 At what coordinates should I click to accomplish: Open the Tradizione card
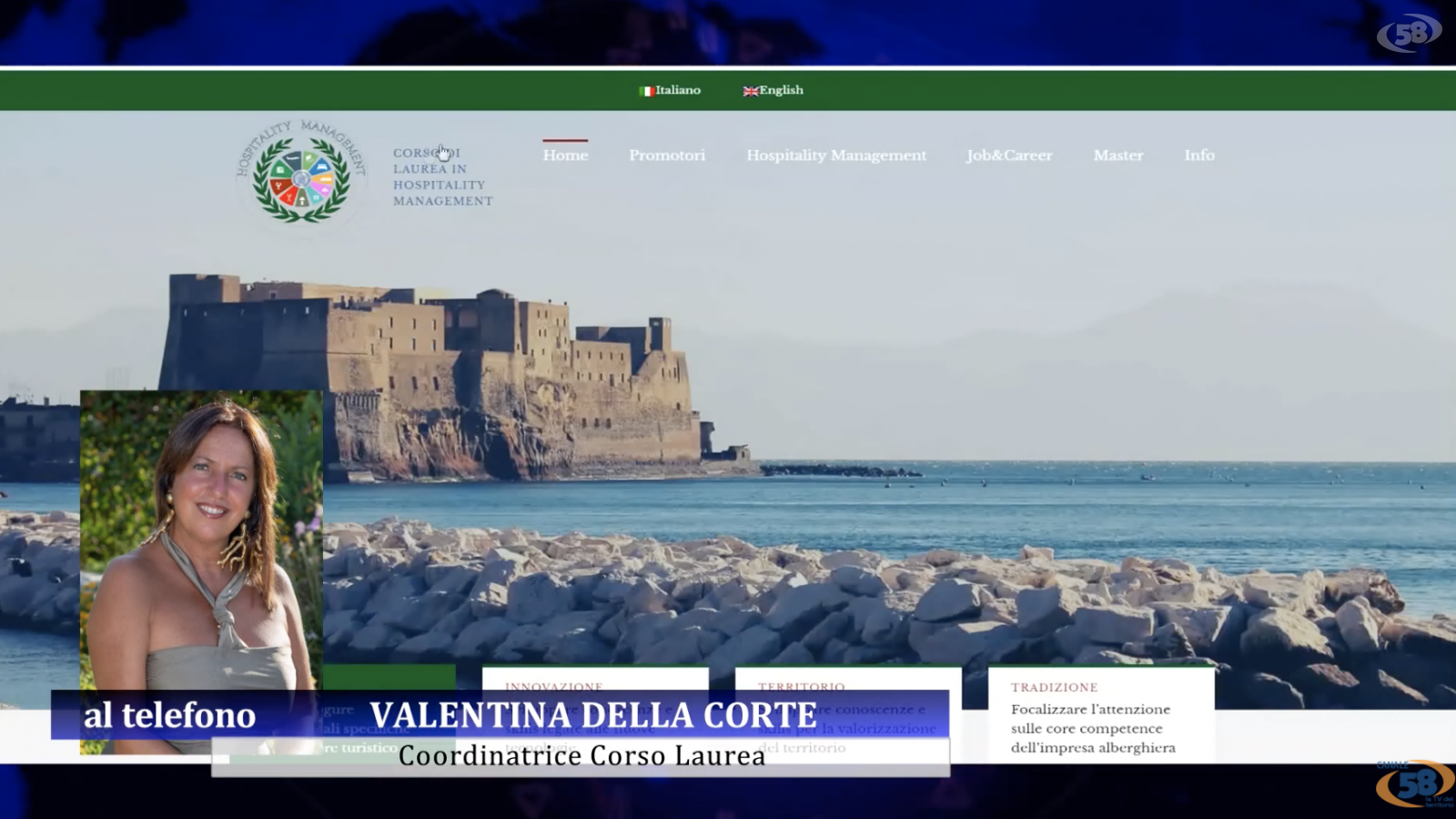click(1101, 714)
